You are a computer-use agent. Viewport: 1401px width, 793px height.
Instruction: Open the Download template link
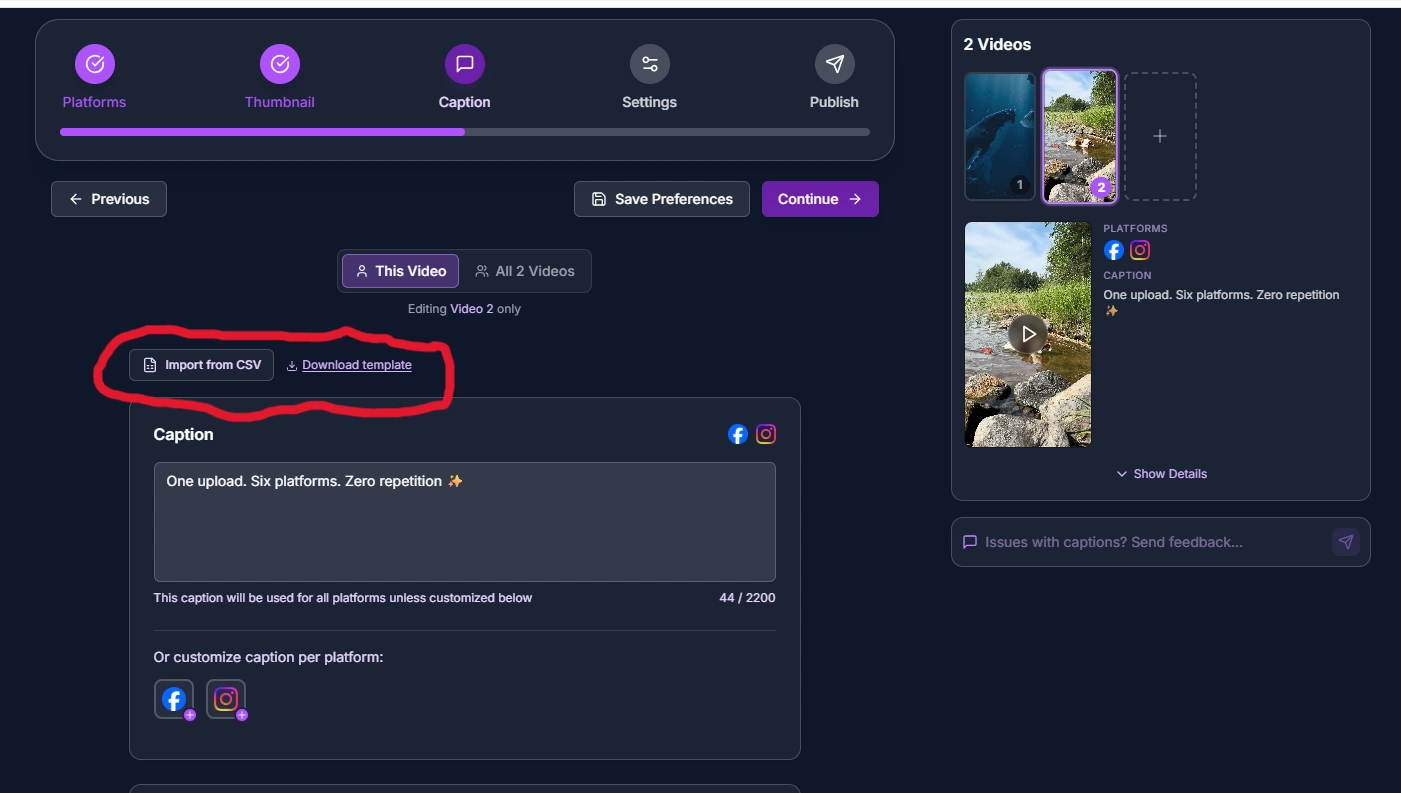click(x=356, y=365)
